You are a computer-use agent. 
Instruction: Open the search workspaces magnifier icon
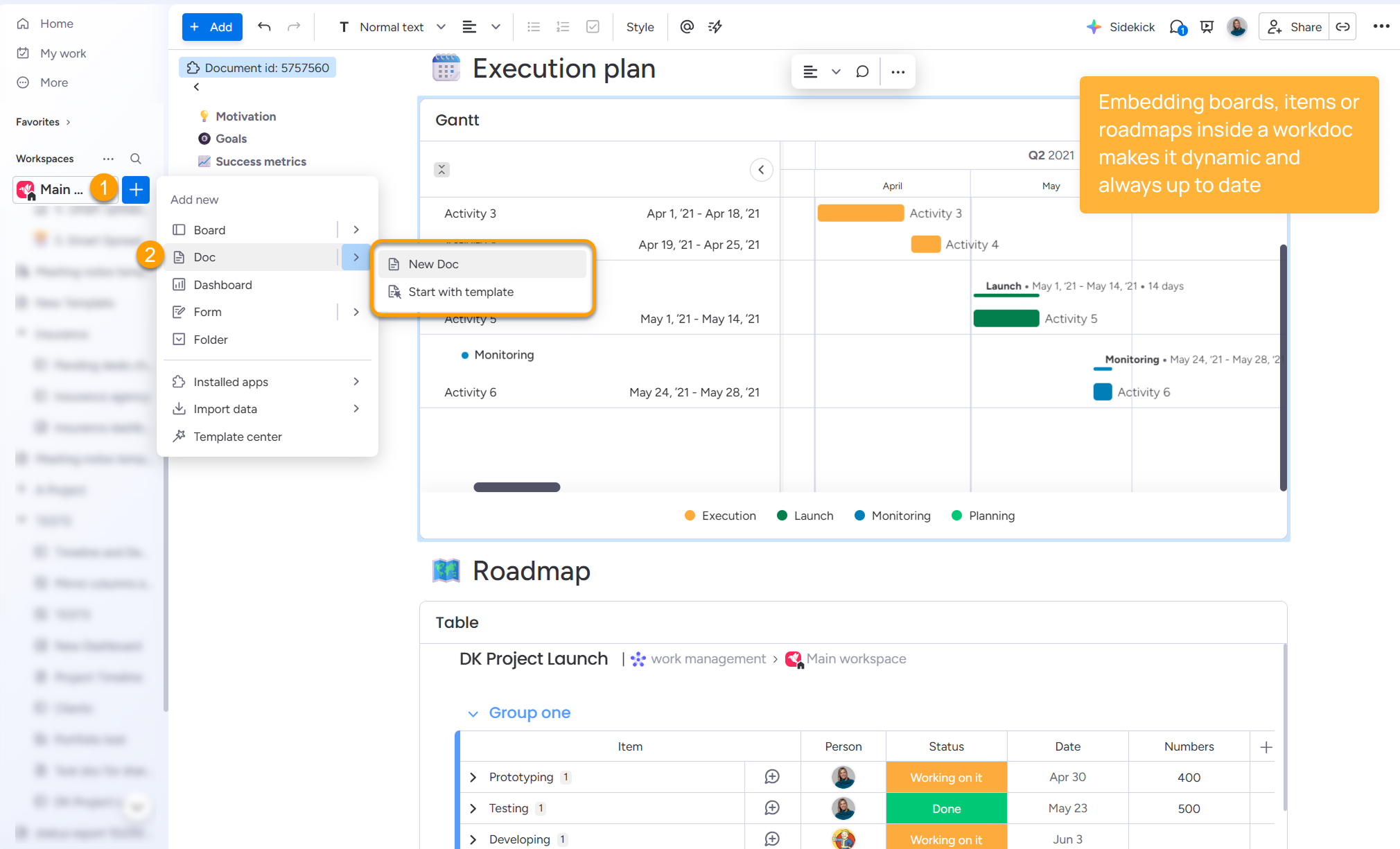pos(136,159)
